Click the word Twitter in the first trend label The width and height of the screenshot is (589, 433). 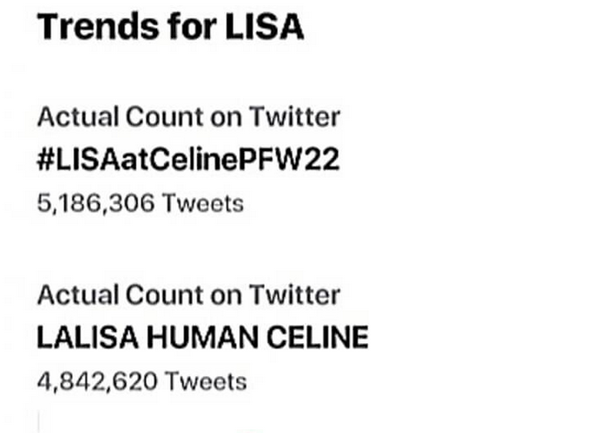point(295,116)
